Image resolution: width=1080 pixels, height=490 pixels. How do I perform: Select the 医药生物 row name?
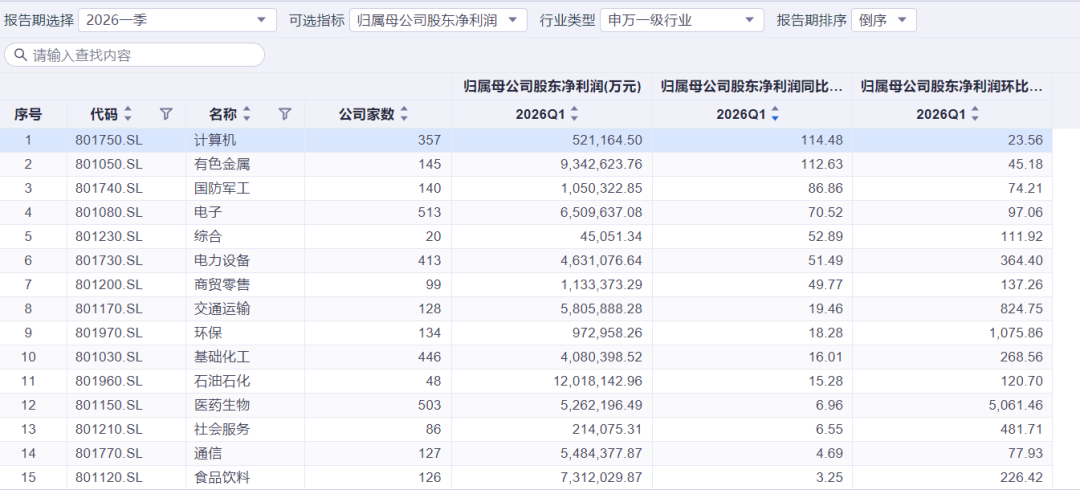pos(222,406)
